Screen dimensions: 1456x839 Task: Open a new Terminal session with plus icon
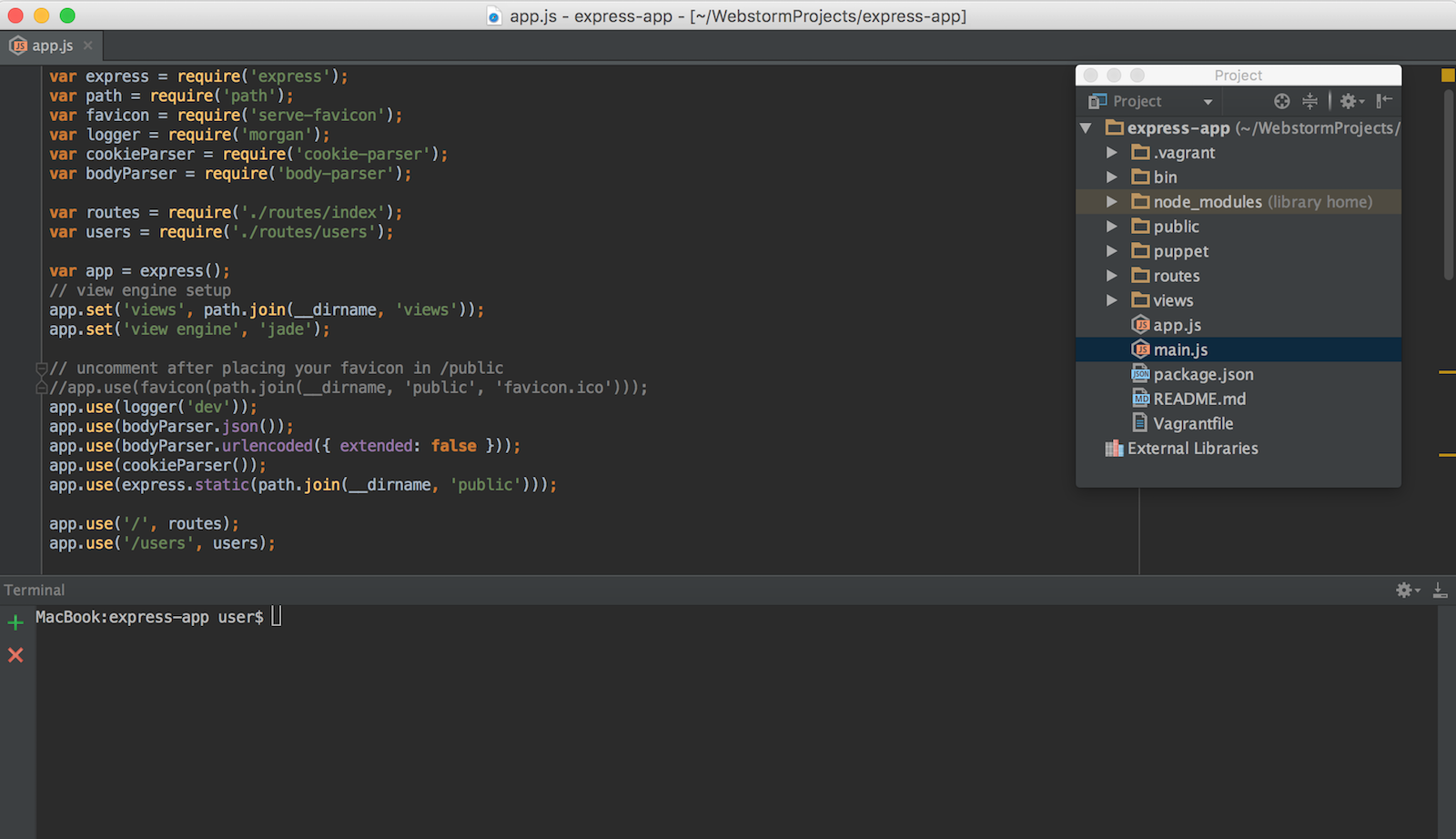click(x=15, y=622)
